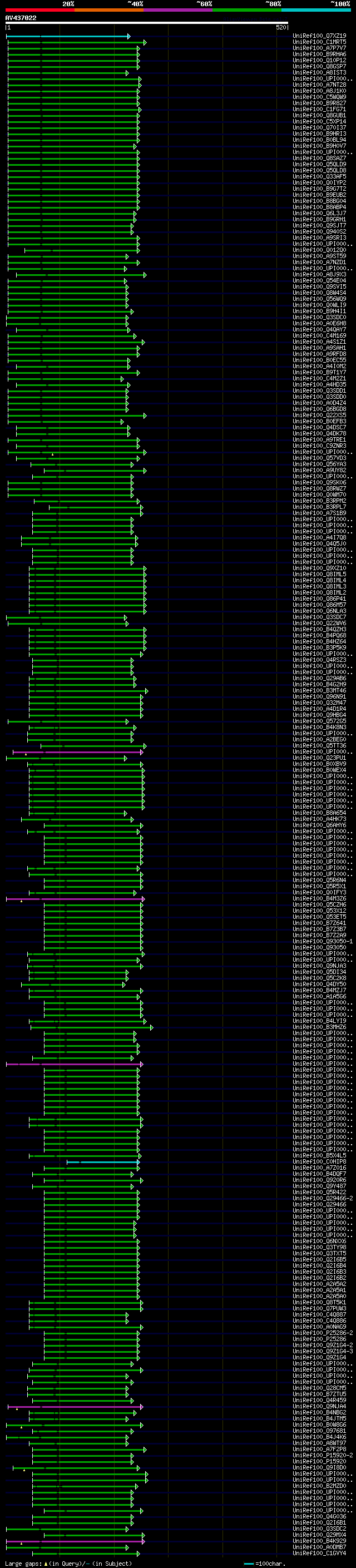Select UniRef100_A0NAG9 entry
The width and height of the screenshot is (356, 1568).
(319, 1328)
